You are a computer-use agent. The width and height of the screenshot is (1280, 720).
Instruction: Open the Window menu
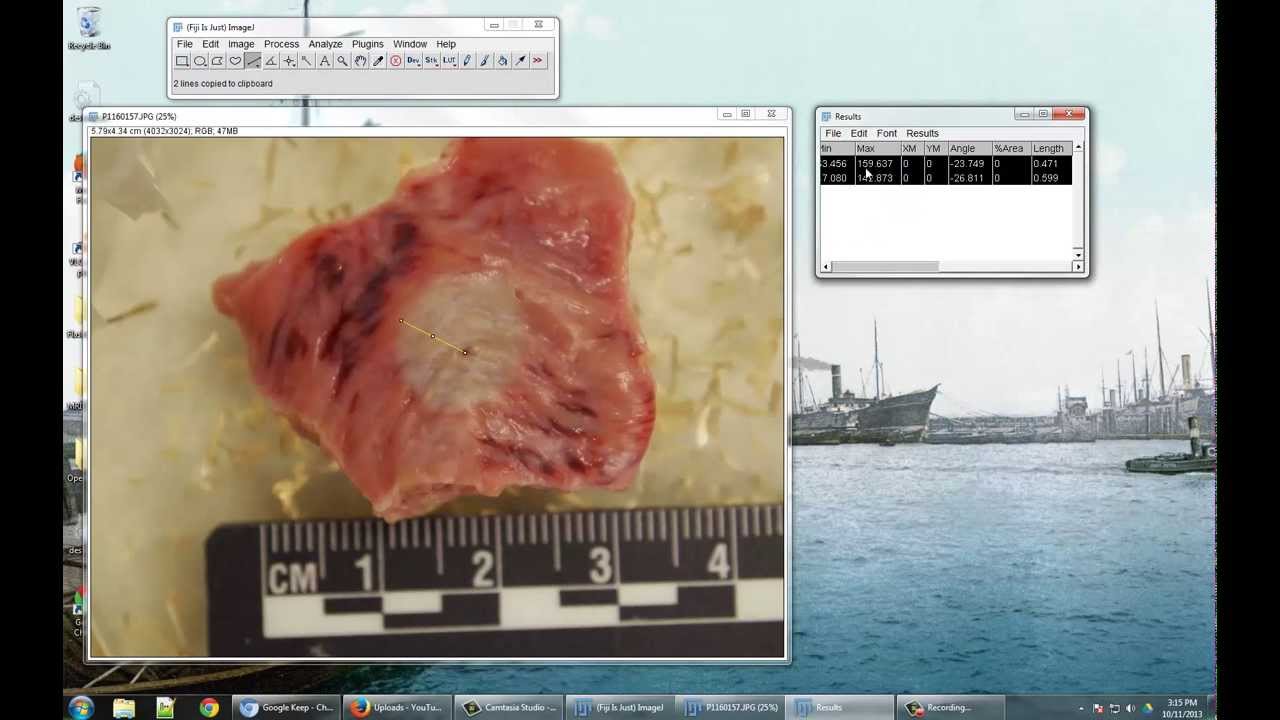410,44
